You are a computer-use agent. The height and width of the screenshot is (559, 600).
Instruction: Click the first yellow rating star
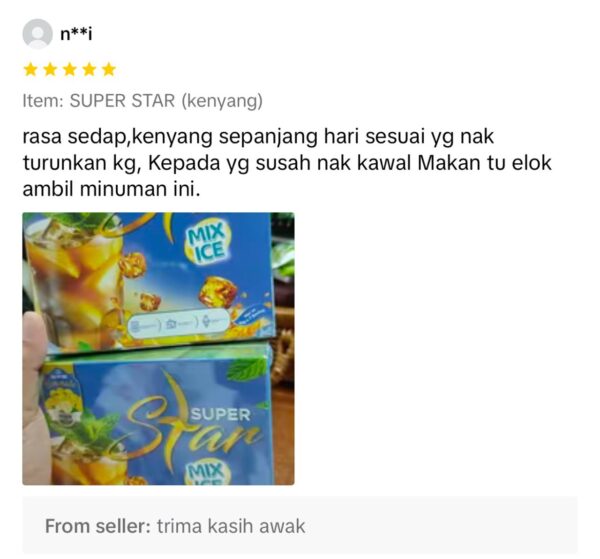click(31, 70)
